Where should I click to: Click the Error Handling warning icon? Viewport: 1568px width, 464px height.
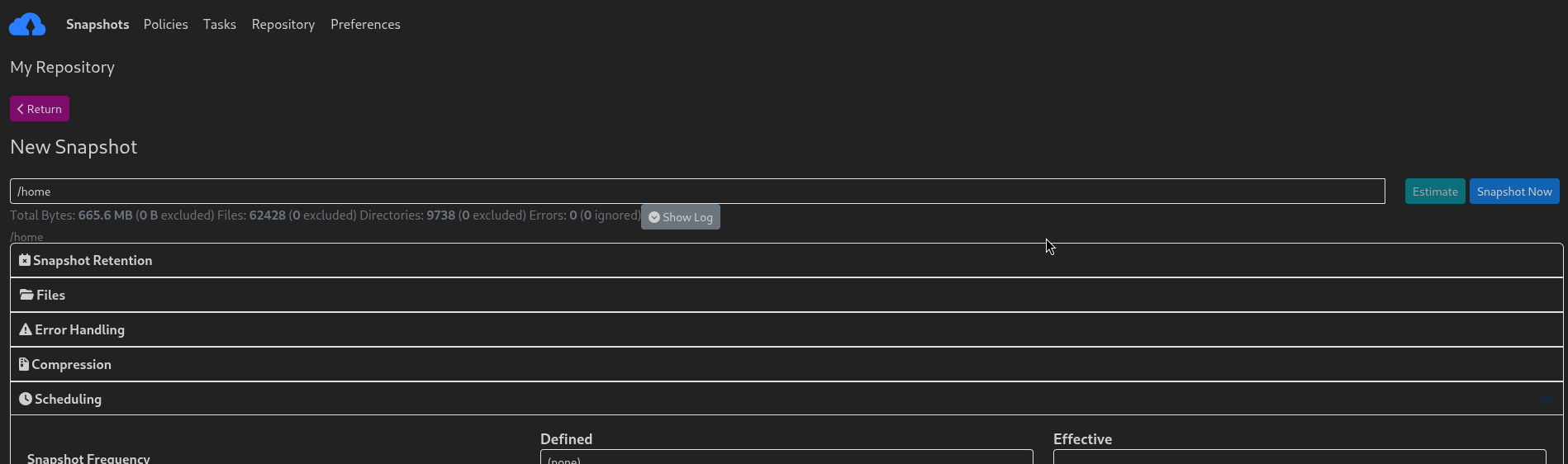[26, 329]
